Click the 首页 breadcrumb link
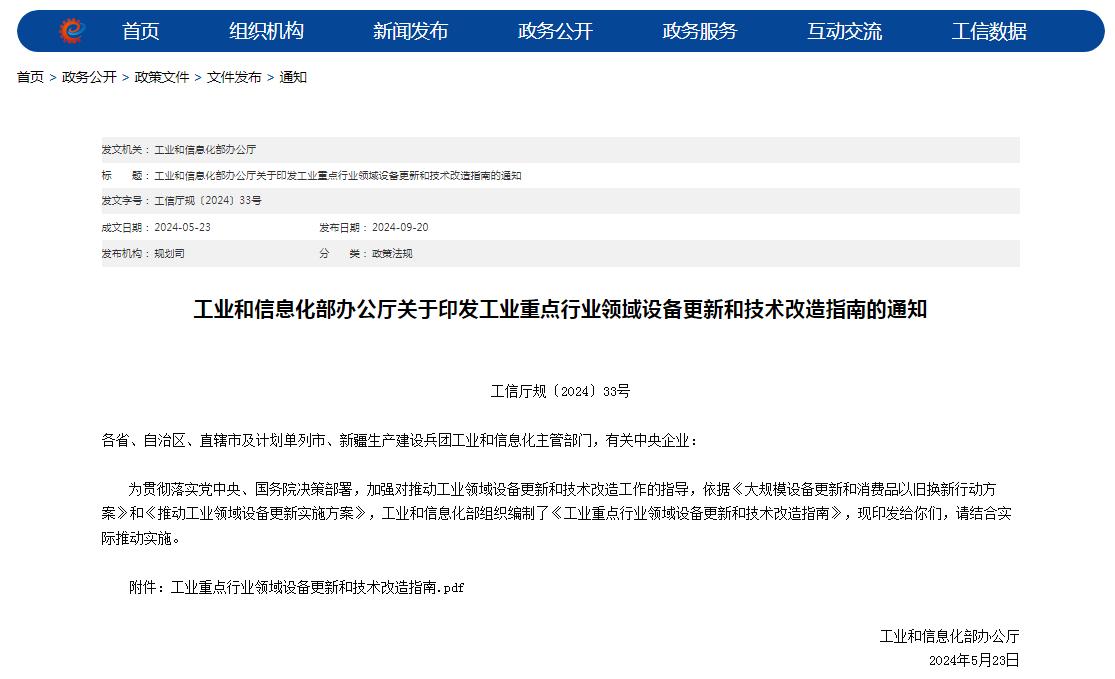This screenshot has width=1115, height=679. pyautogui.click(x=31, y=77)
